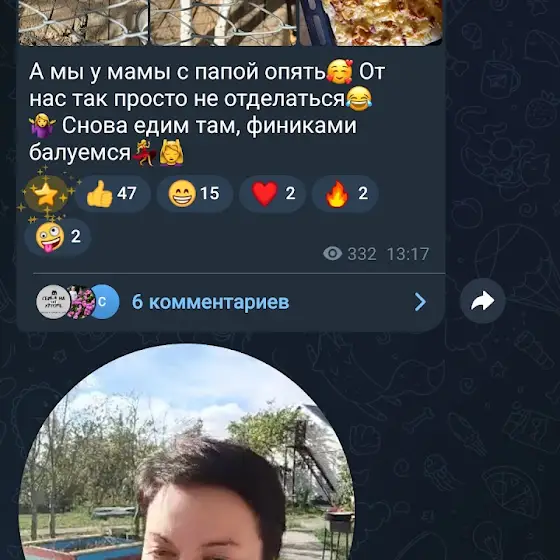Toggle the red heart reaction
560x560 pixels.
(x=272, y=194)
